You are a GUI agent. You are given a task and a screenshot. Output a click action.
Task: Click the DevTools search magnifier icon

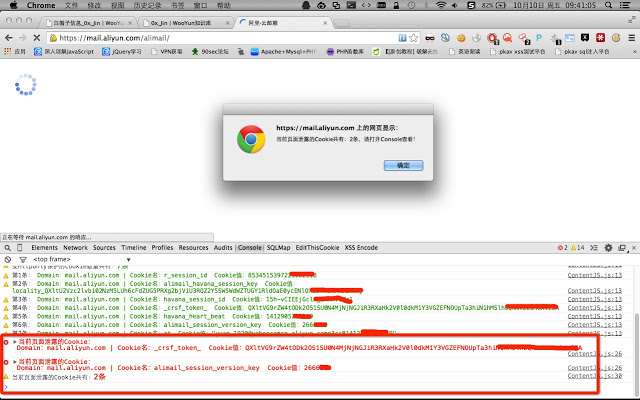8,248
